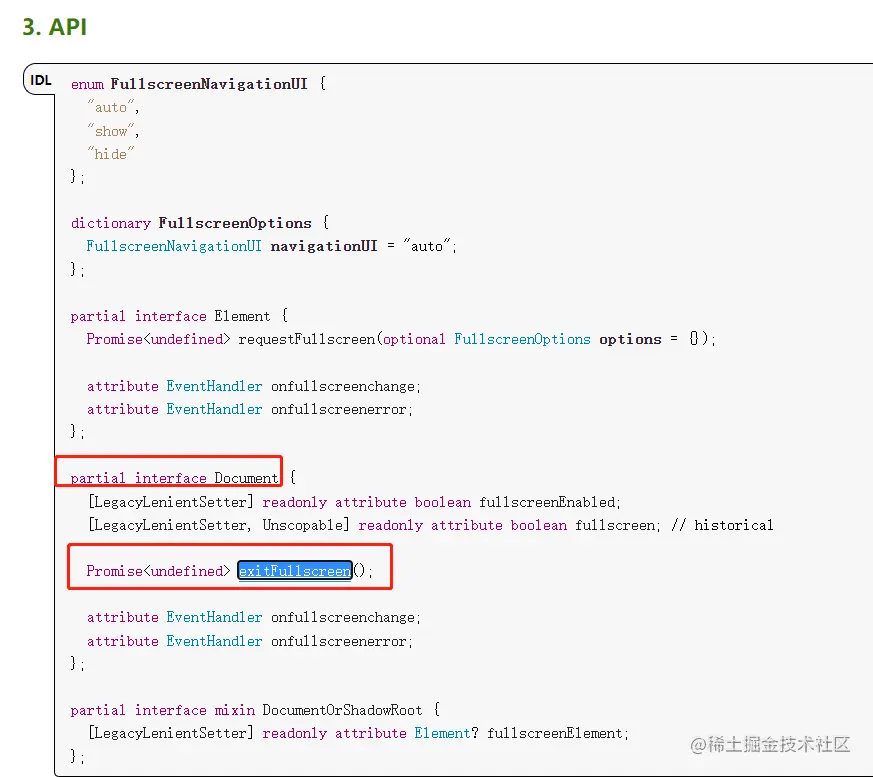
Task: Click the Element interface name
Action: (x=242, y=316)
